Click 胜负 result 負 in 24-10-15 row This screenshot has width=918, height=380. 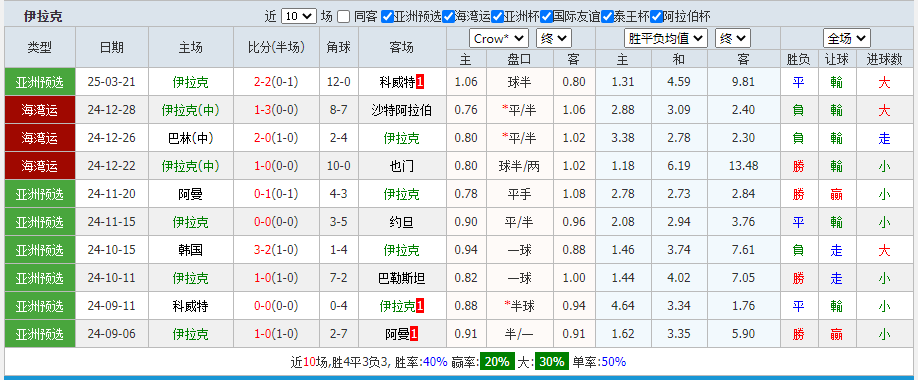coord(798,250)
